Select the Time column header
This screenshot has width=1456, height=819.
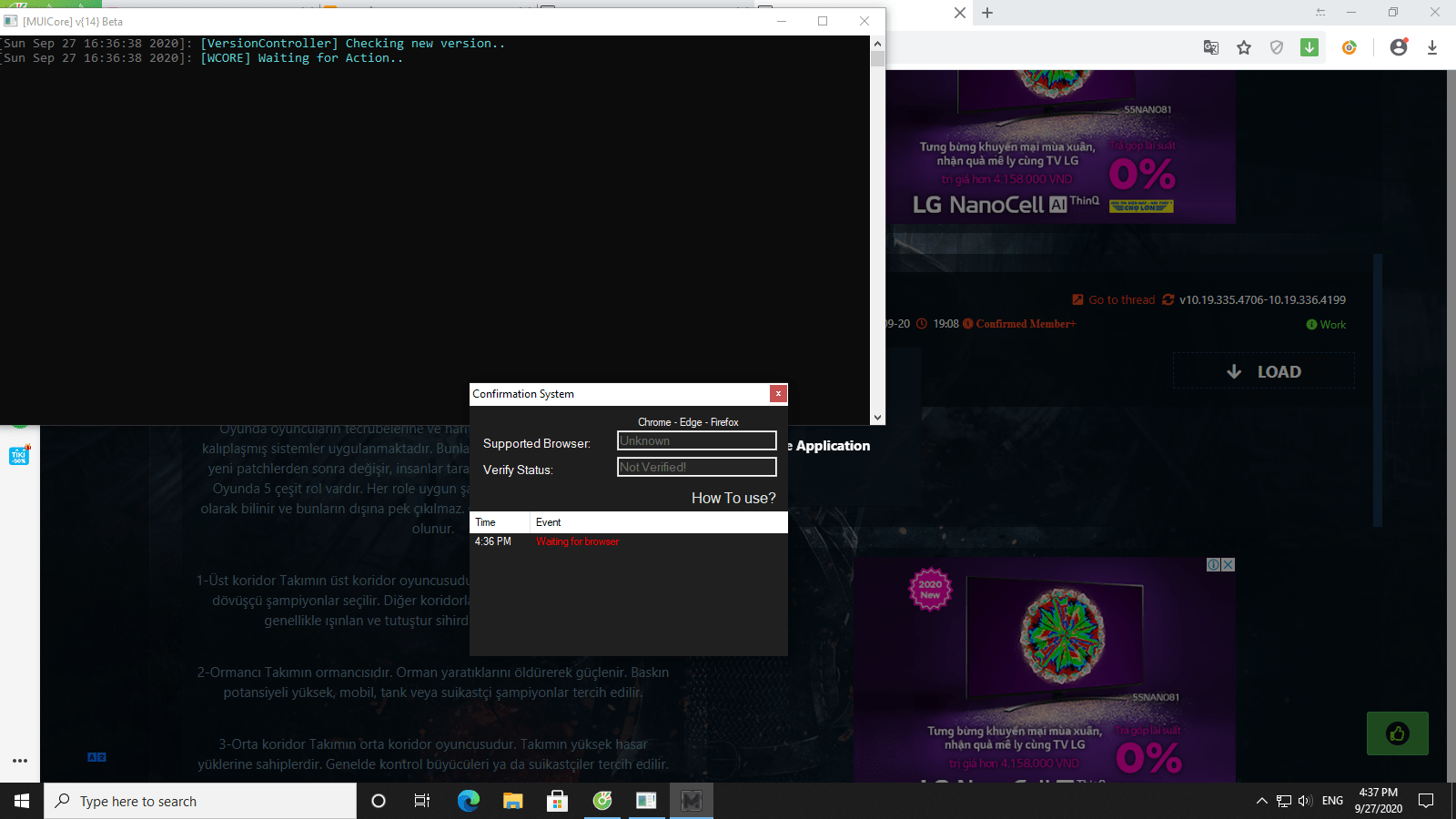point(500,522)
